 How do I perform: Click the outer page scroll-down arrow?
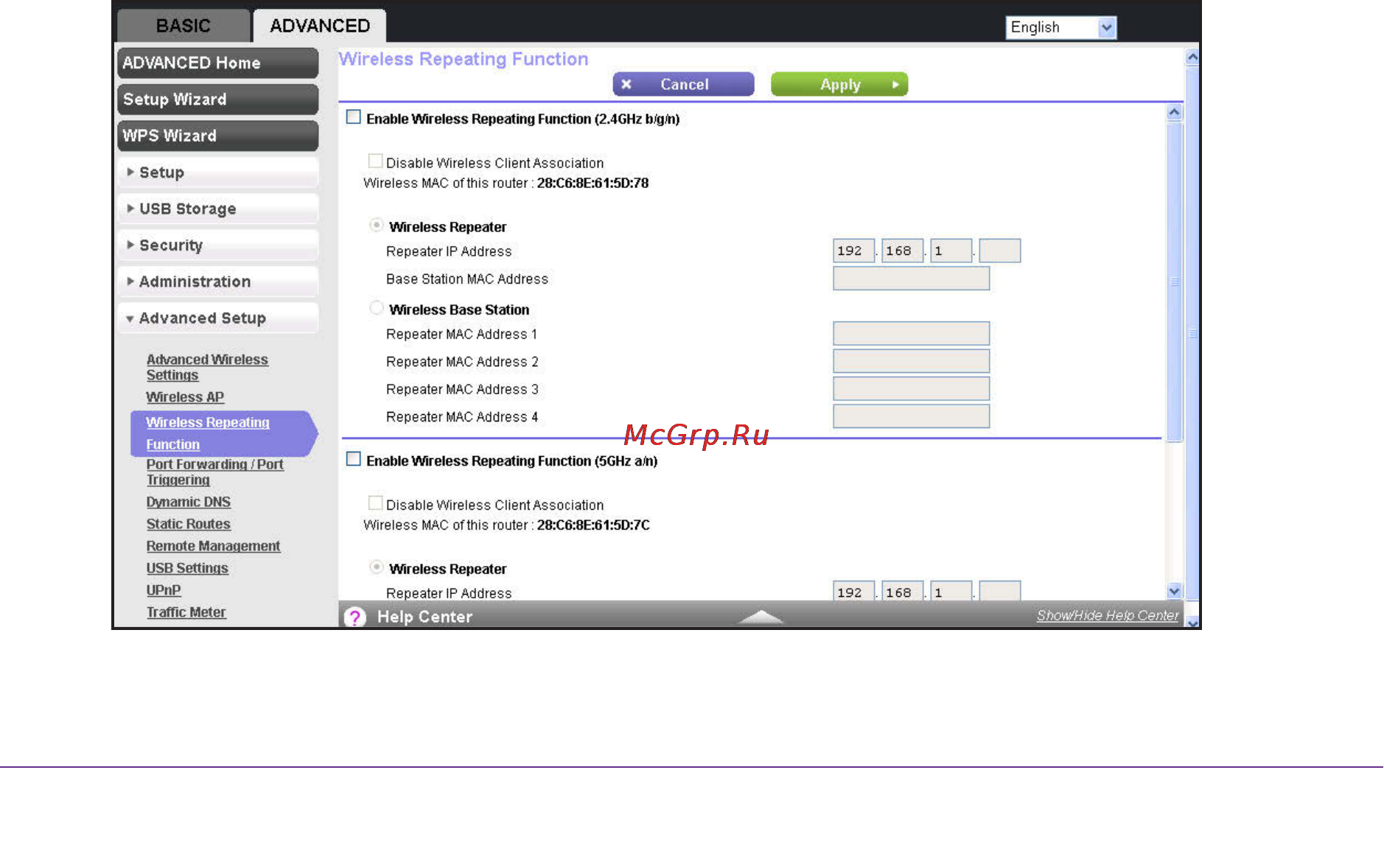pos(1192,623)
